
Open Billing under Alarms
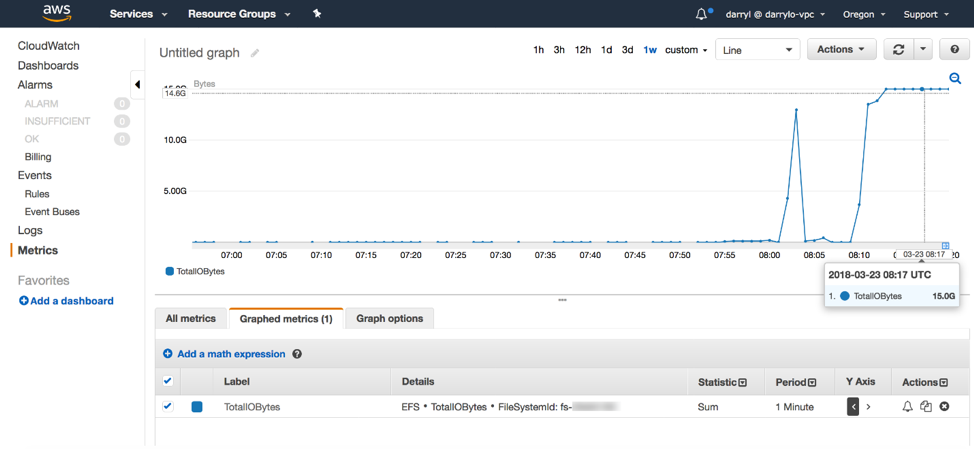point(38,157)
